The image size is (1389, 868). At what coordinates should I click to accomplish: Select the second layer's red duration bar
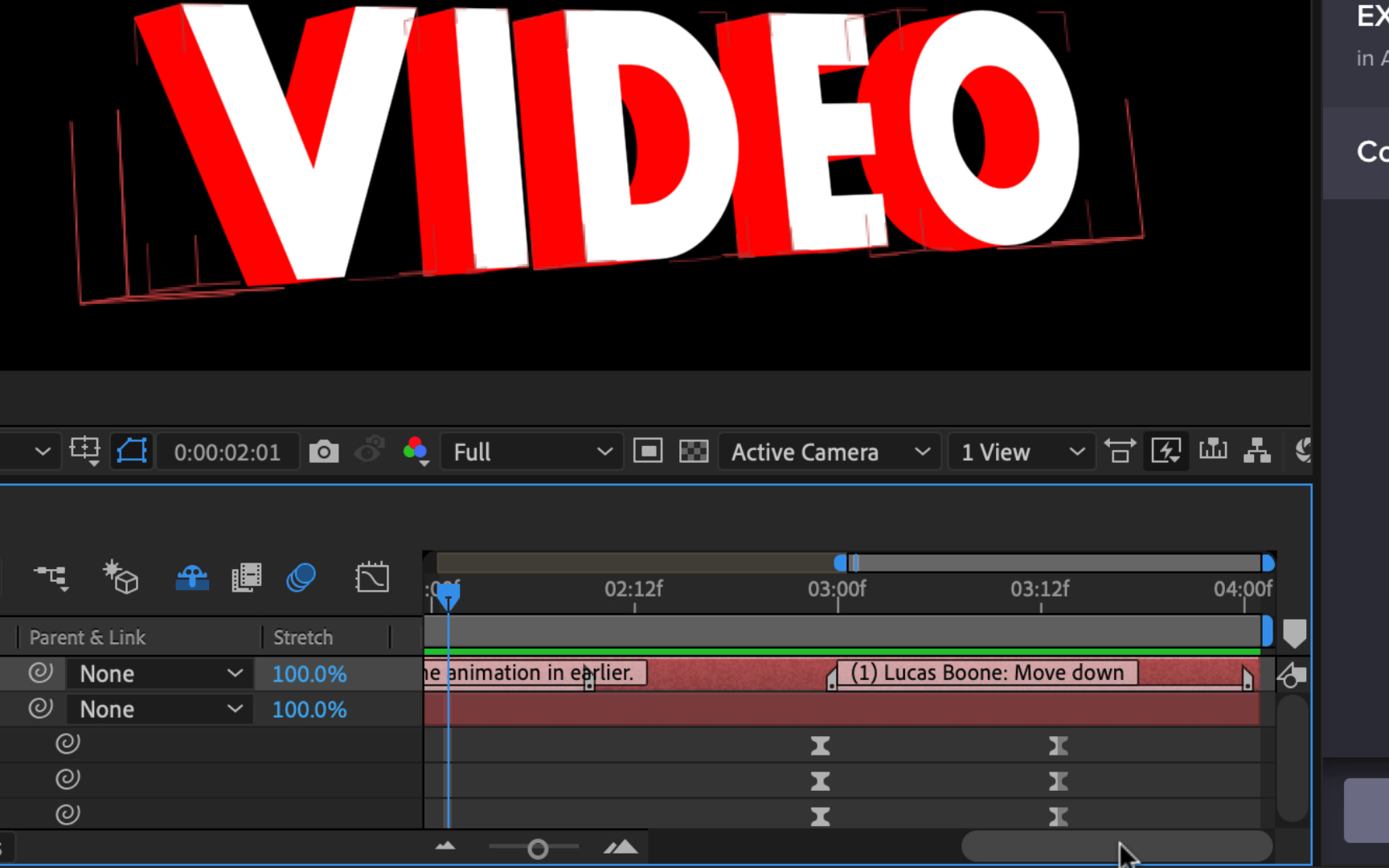coord(842,709)
